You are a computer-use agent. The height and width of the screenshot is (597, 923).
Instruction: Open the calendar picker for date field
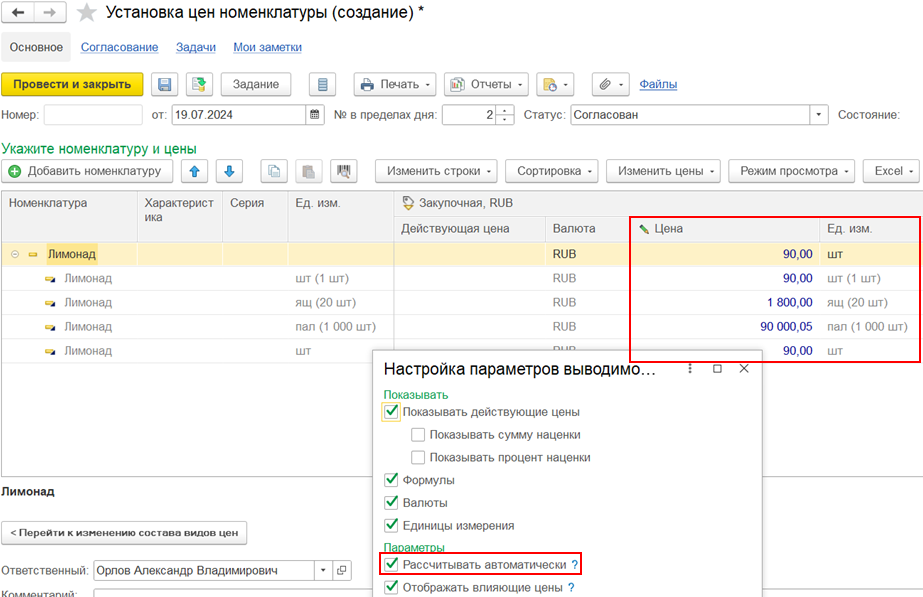(x=316, y=115)
